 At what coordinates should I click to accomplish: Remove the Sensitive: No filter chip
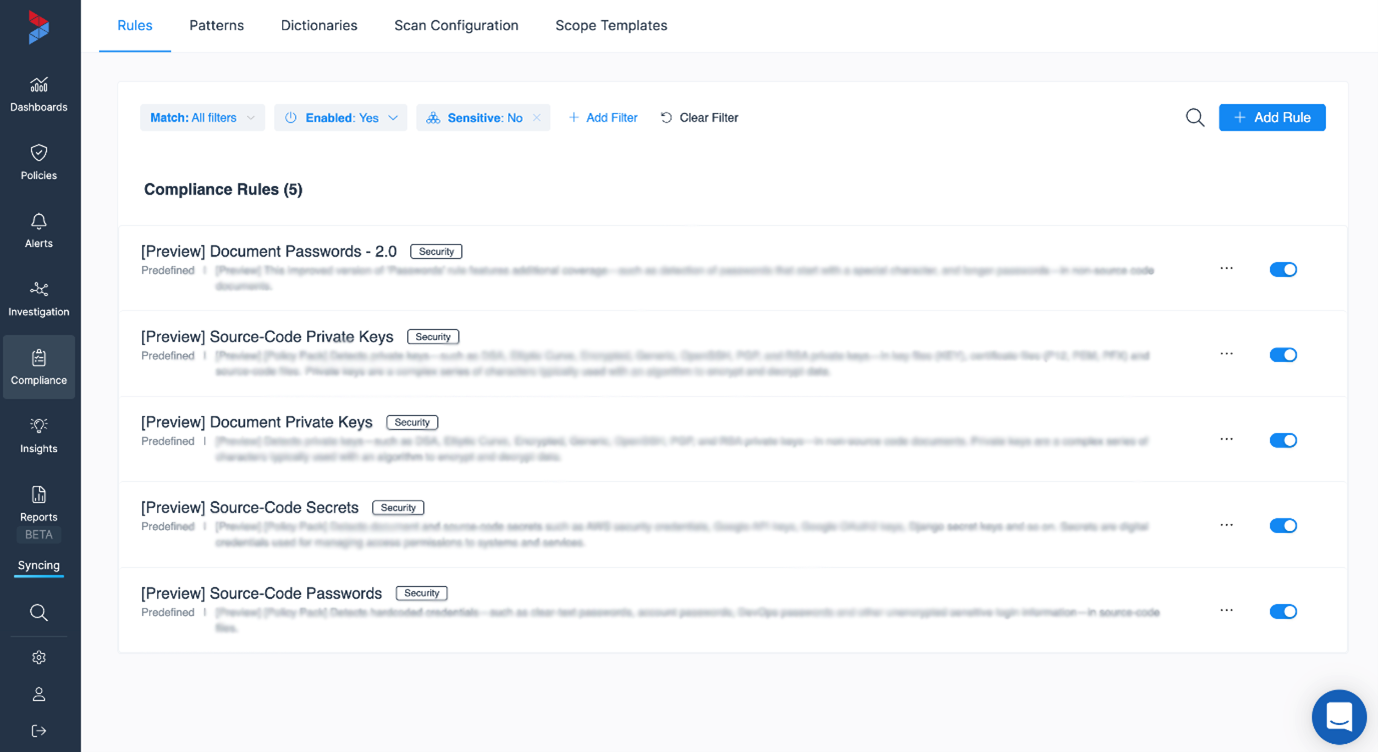(x=538, y=117)
